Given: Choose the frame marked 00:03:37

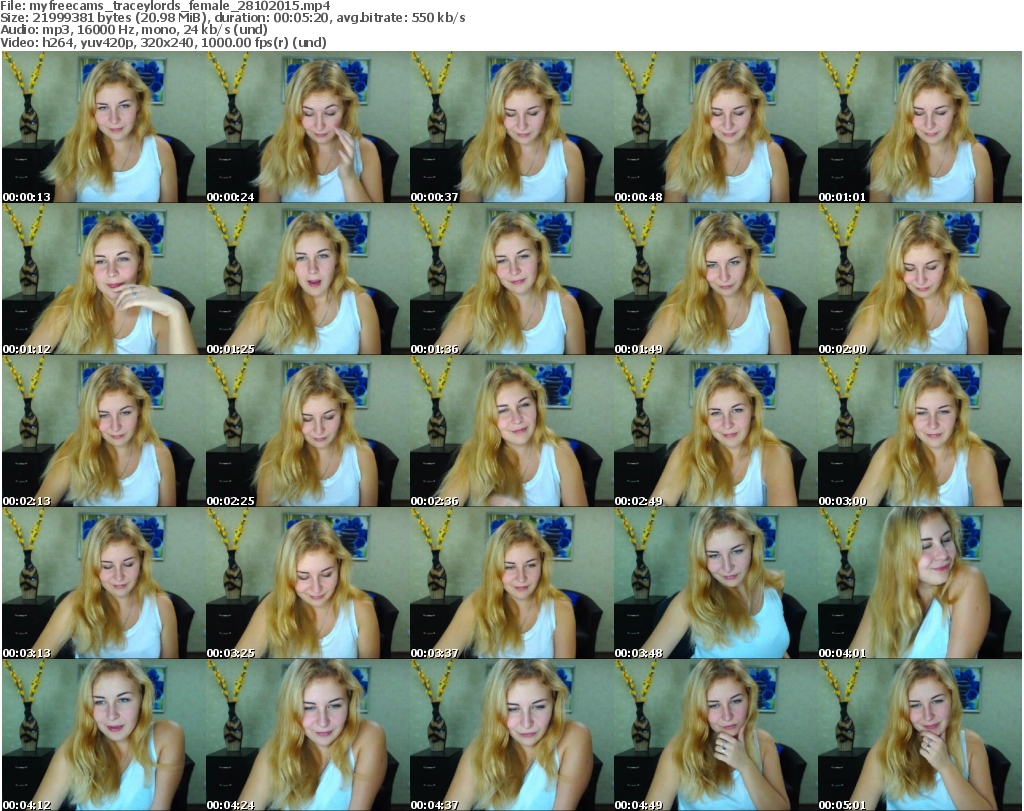Looking at the screenshot, I should point(511,583).
